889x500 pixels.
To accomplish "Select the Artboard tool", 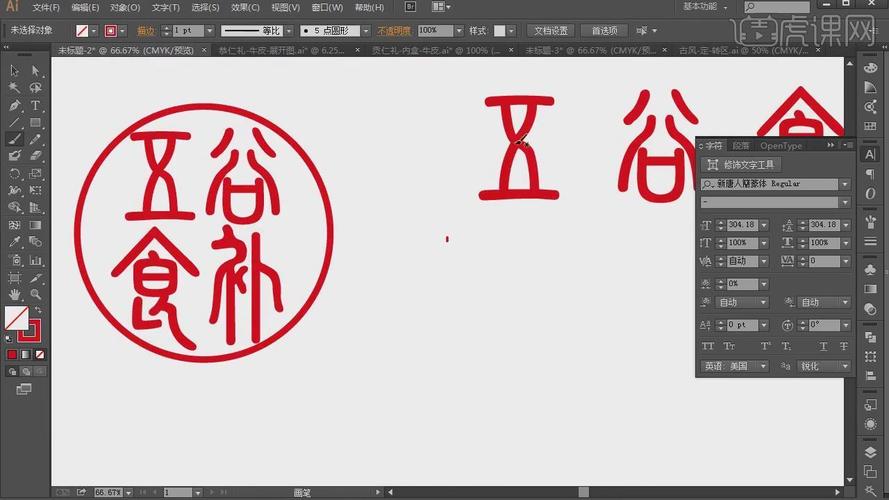I will [15, 278].
